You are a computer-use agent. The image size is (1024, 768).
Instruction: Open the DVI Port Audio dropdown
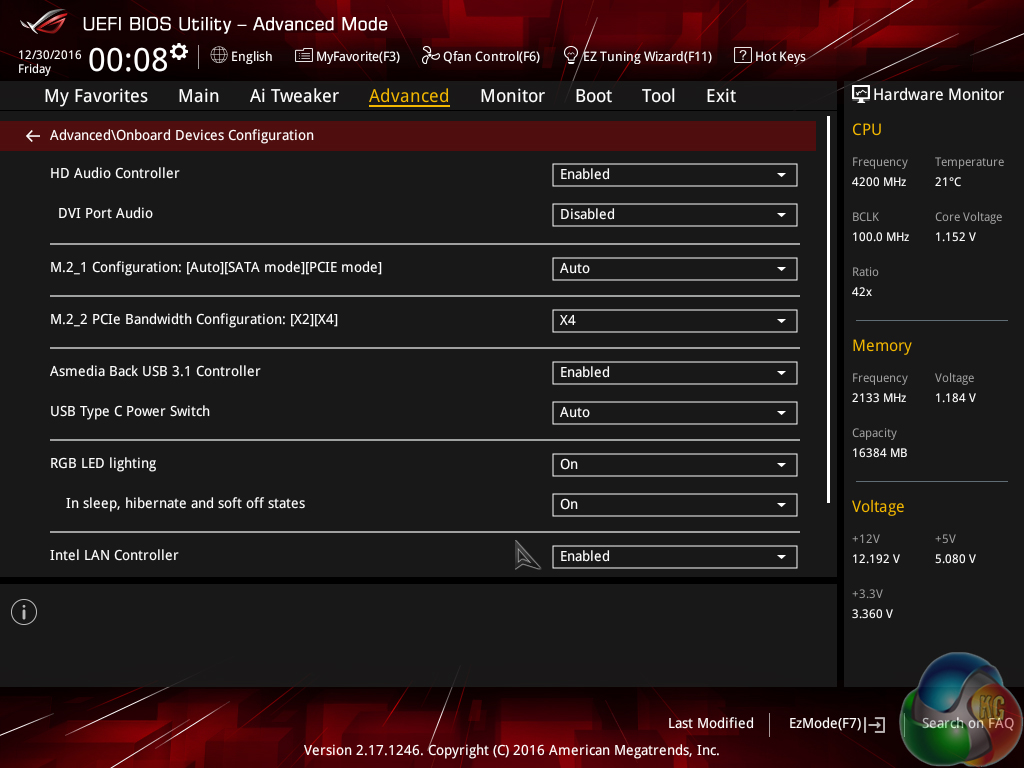pyautogui.click(x=675, y=214)
